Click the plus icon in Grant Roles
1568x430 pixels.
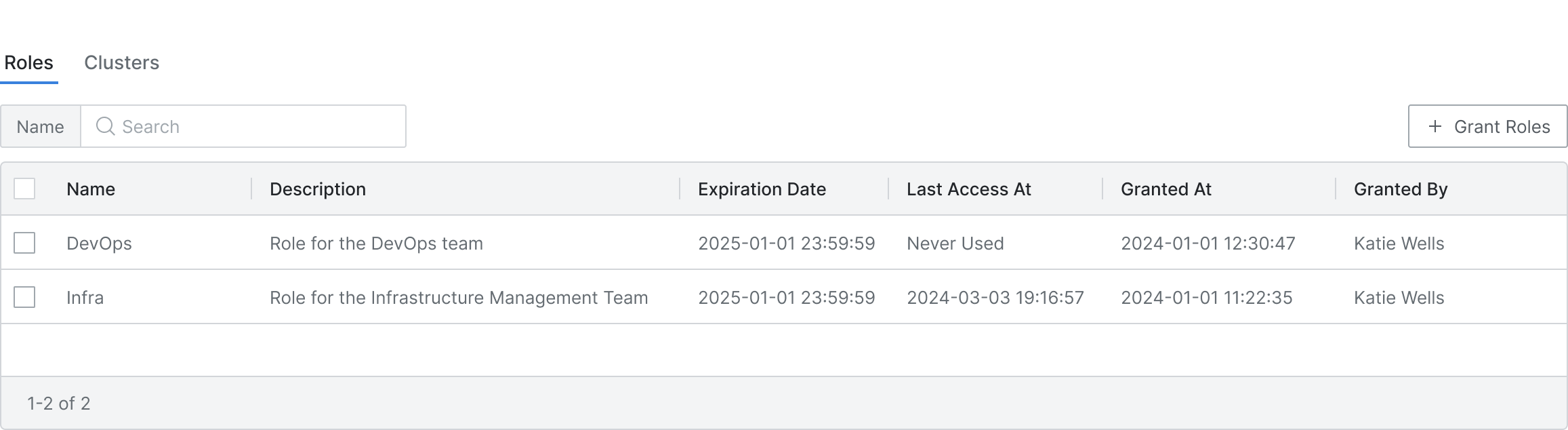(1435, 126)
